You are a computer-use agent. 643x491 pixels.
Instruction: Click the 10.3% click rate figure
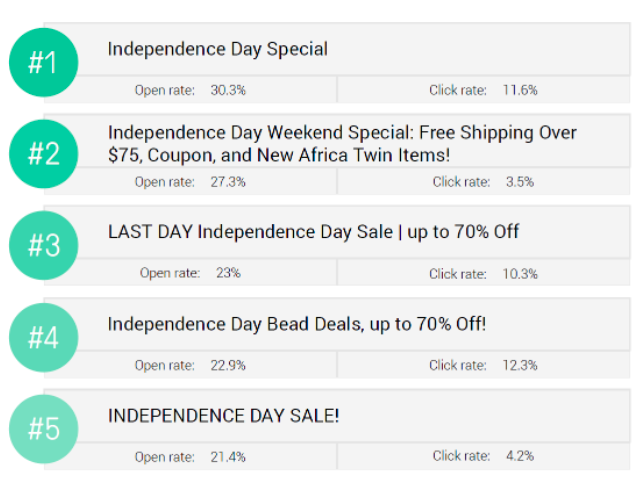tap(519, 274)
